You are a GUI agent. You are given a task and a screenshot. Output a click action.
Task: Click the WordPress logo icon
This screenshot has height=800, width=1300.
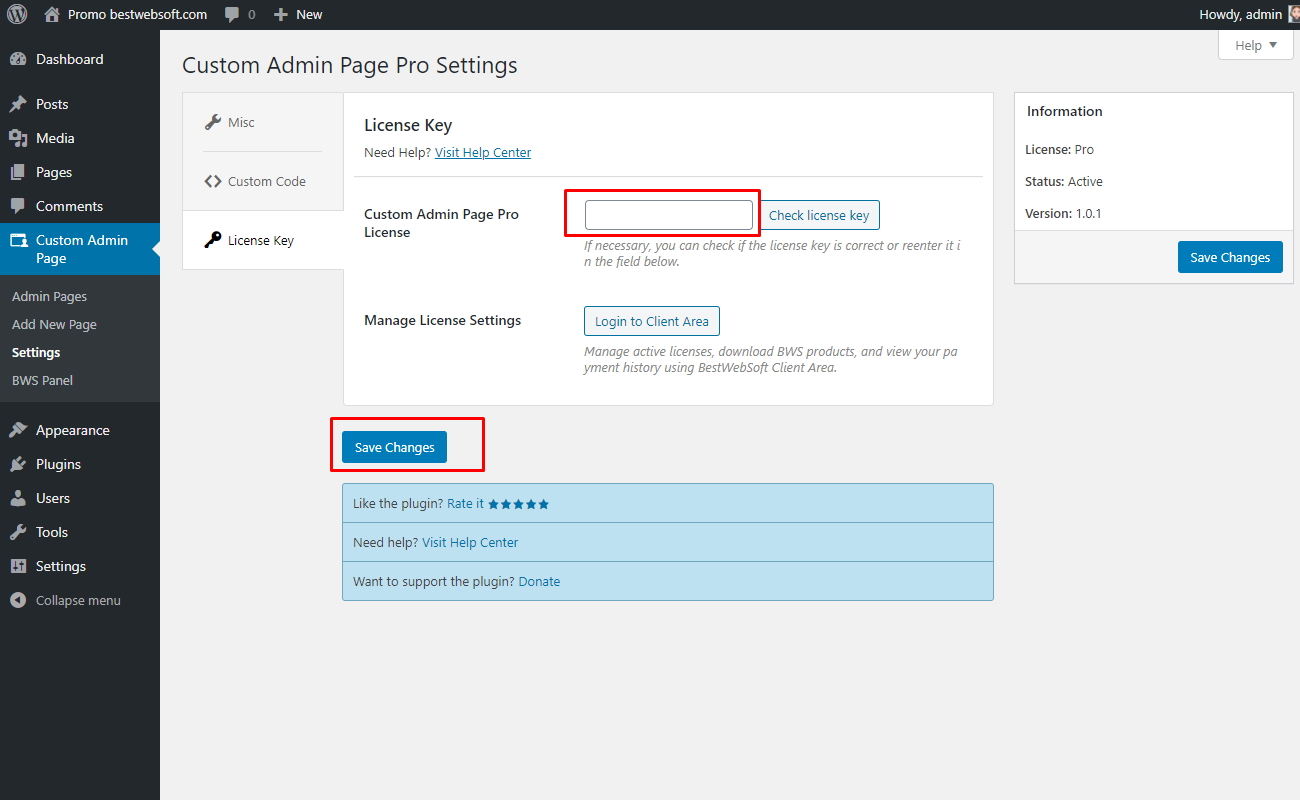[17, 14]
